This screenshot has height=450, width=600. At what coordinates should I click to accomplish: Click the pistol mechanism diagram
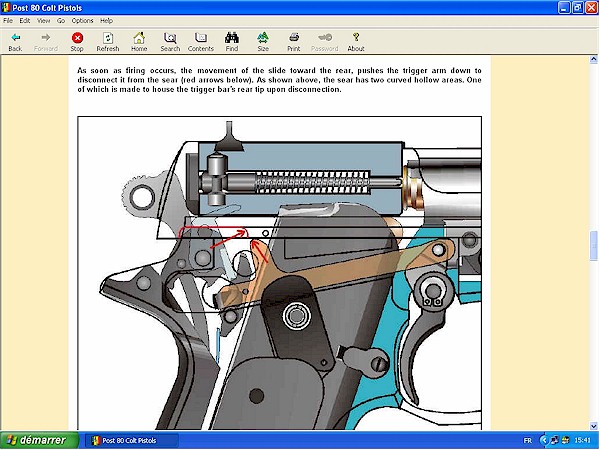pyautogui.click(x=279, y=273)
